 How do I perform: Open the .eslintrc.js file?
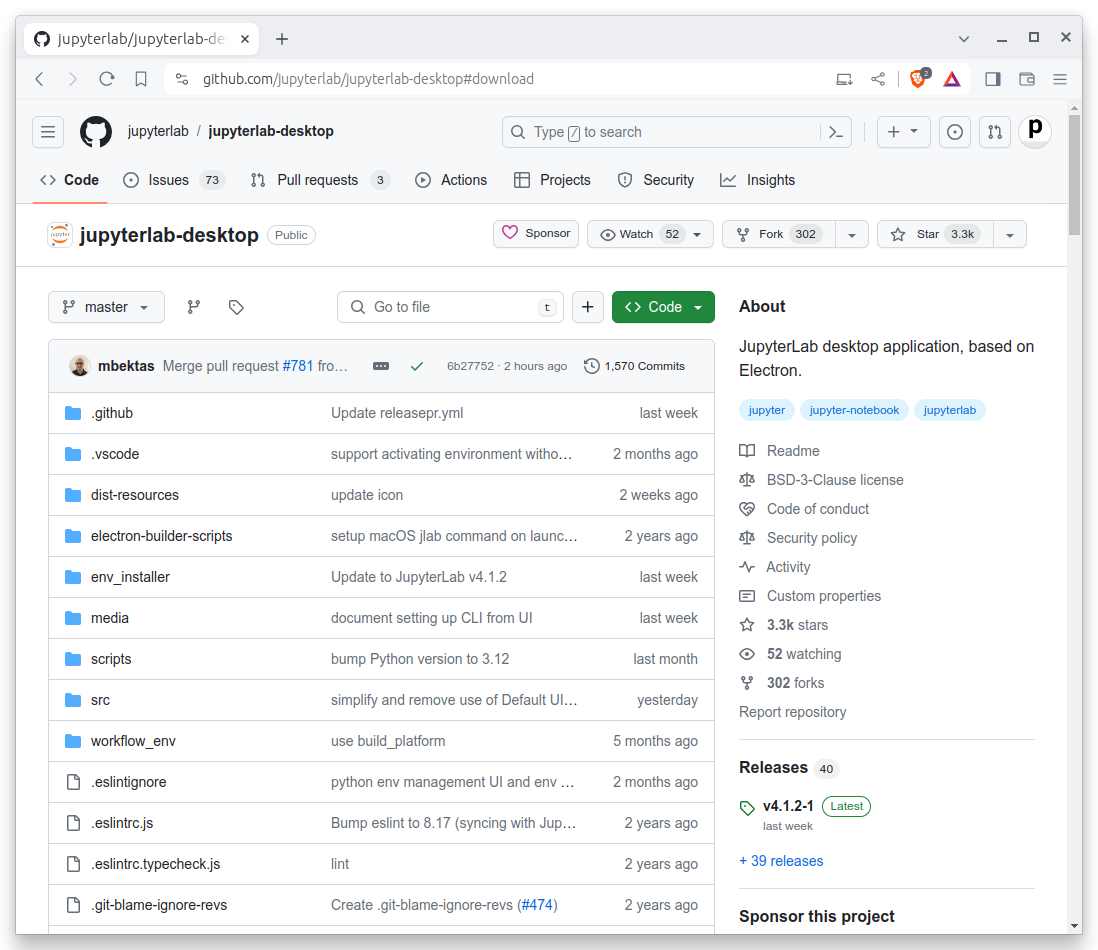tap(122, 823)
